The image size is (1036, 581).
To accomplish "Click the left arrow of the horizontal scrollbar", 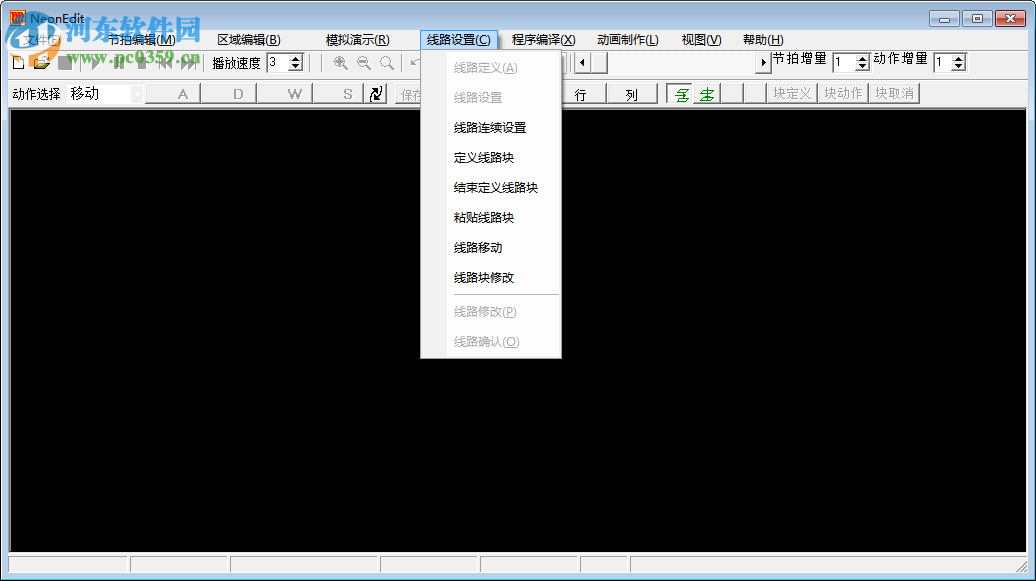I will click(583, 62).
